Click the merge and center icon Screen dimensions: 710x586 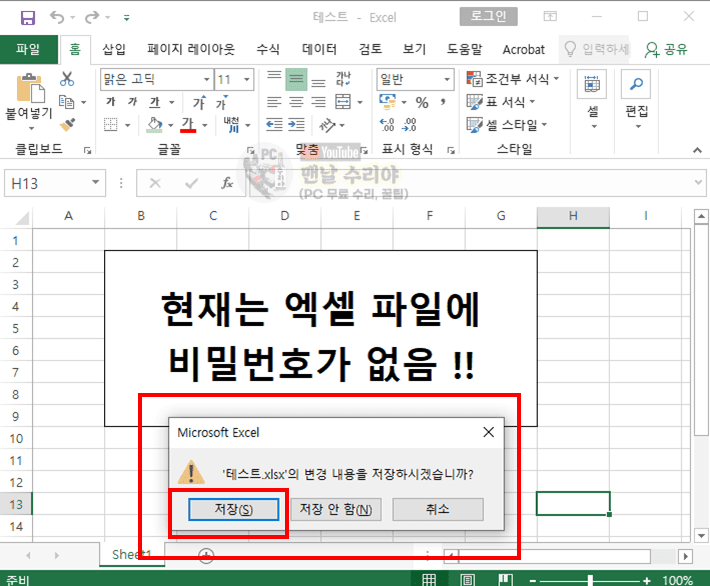click(343, 102)
